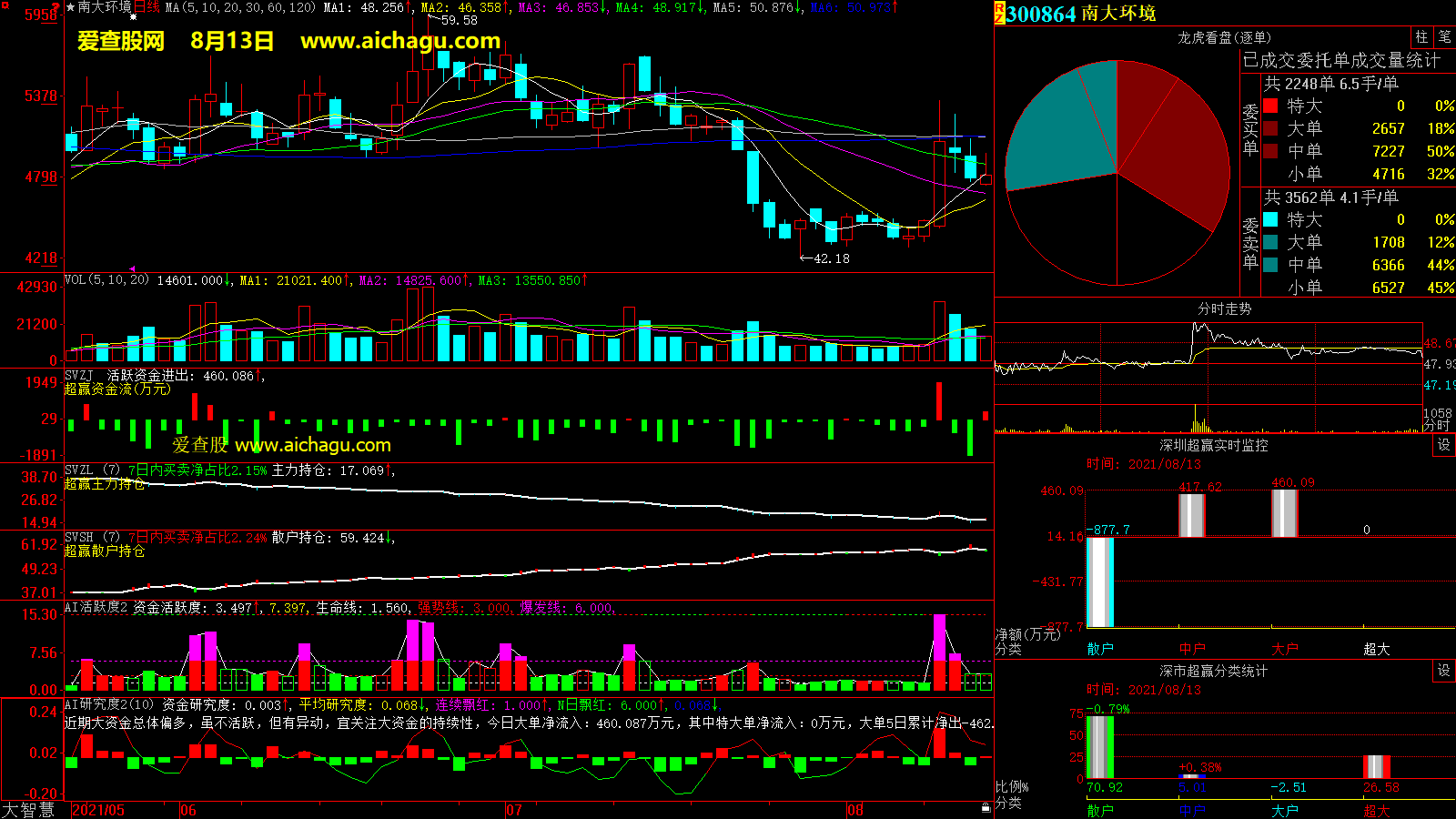The image size is (1456, 819).
Task: Click the VOL(5,10,20) volume indicator label
Action: point(106,280)
